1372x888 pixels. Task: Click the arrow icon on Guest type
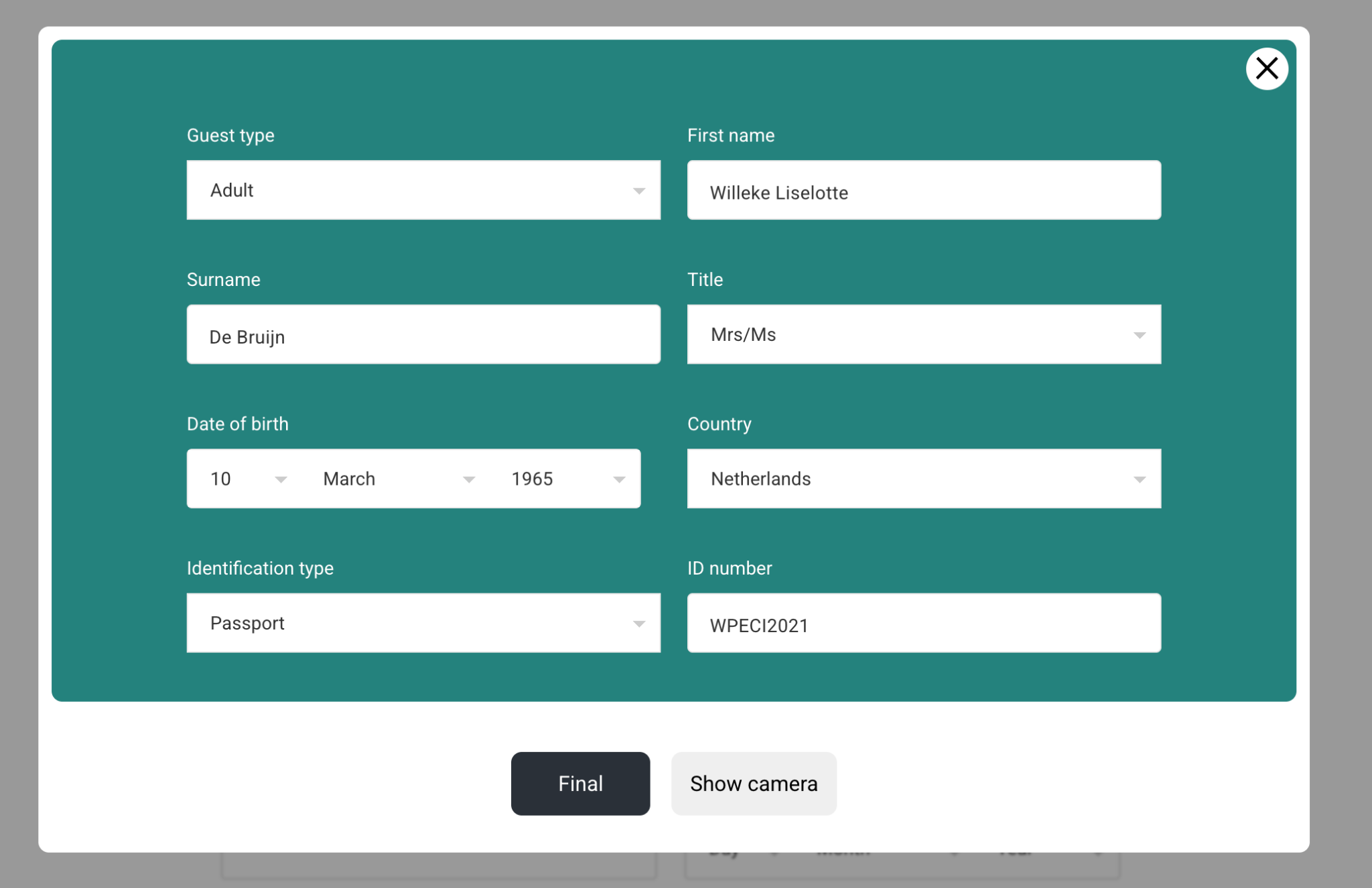[638, 192]
